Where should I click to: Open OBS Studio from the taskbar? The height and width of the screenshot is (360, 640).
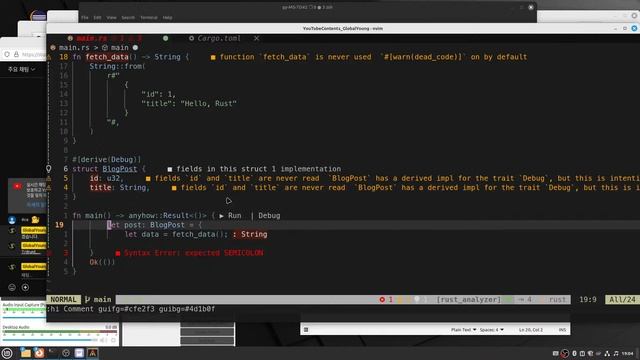[x=66, y=353]
